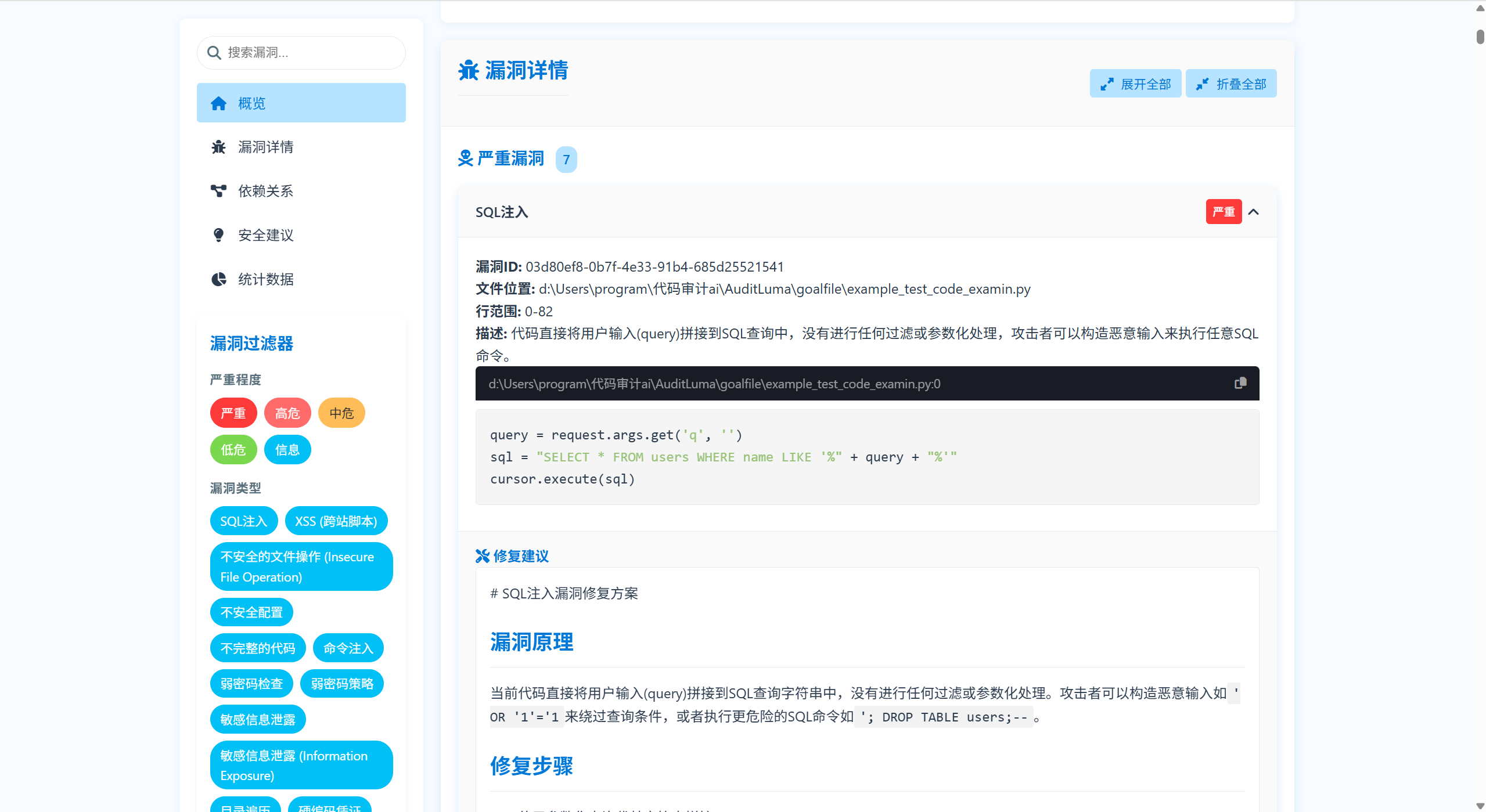Click the 文件位置 path line

[x=753, y=289]
